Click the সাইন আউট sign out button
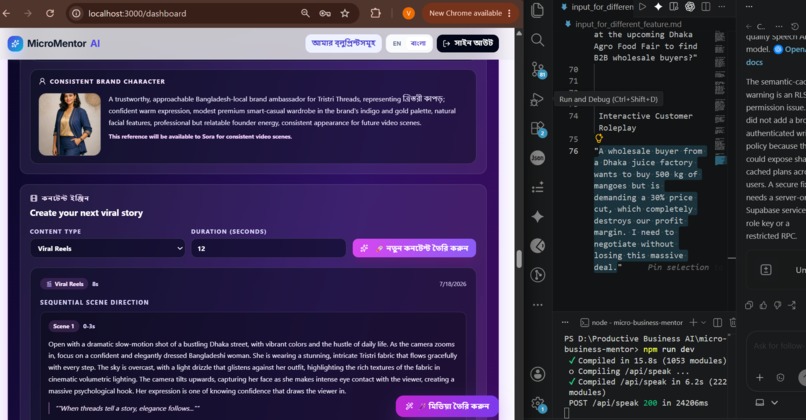 [468, 44]
